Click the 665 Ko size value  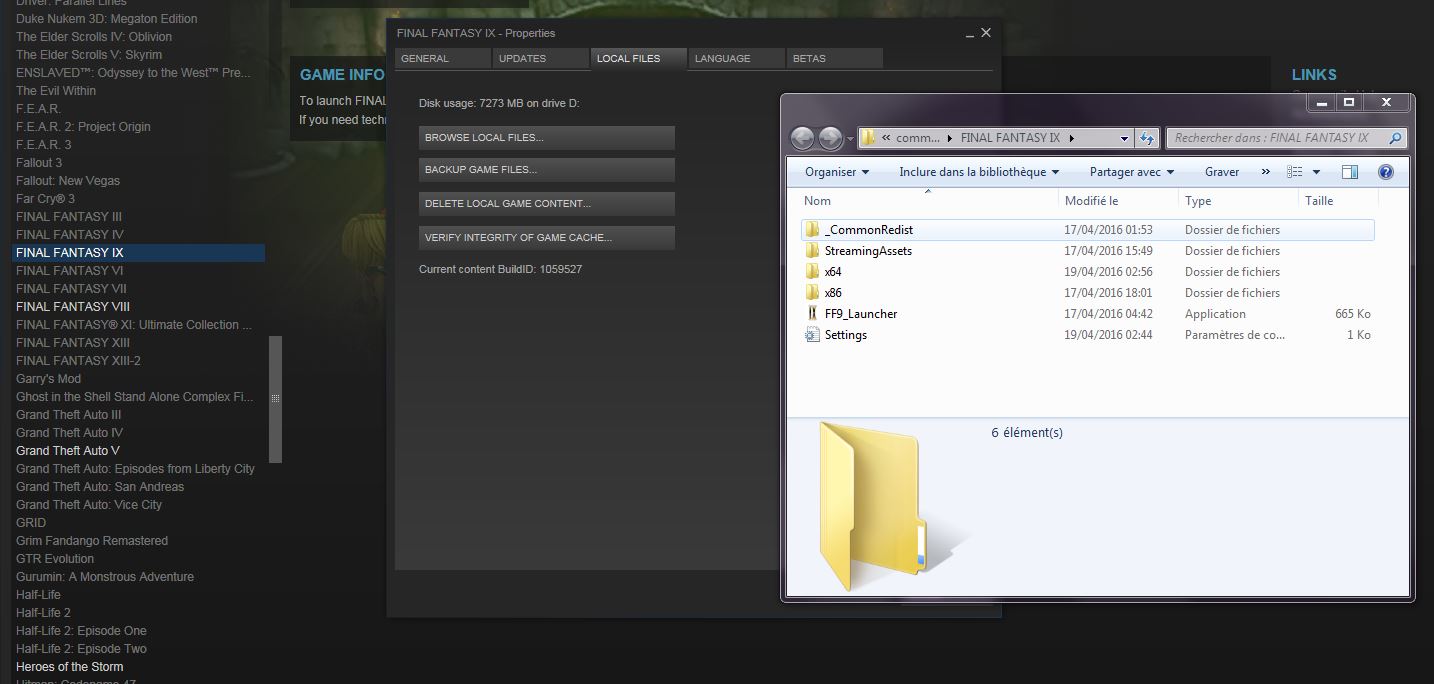coord(1353,314)
